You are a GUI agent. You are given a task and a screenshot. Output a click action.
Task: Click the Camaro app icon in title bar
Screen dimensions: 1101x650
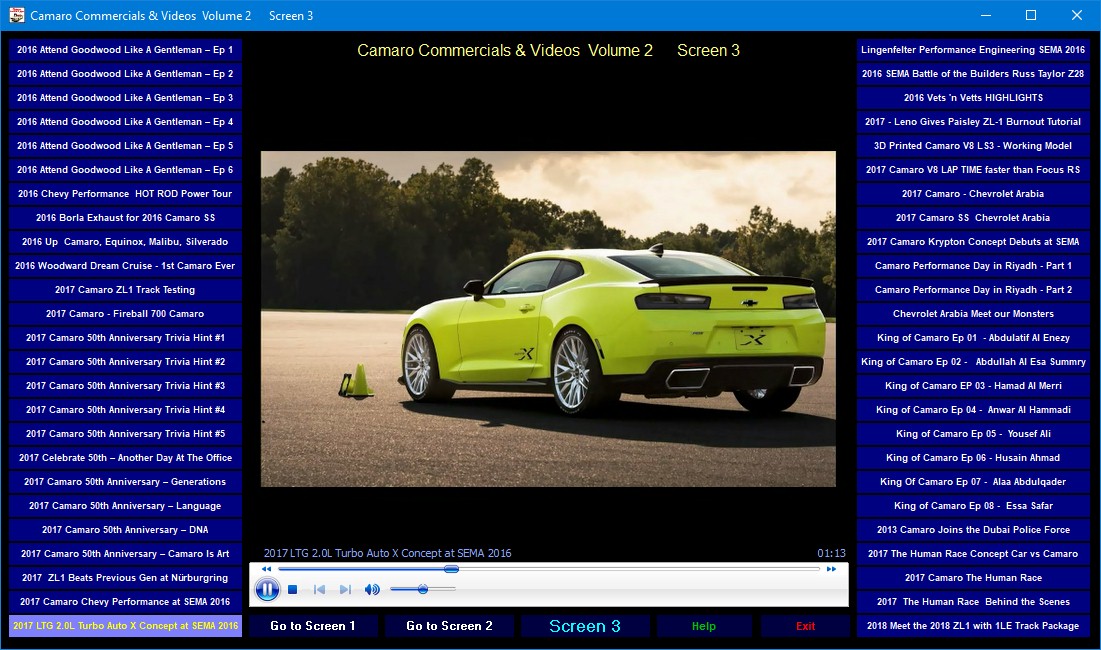pyautogui.click(x=16, y=15)
